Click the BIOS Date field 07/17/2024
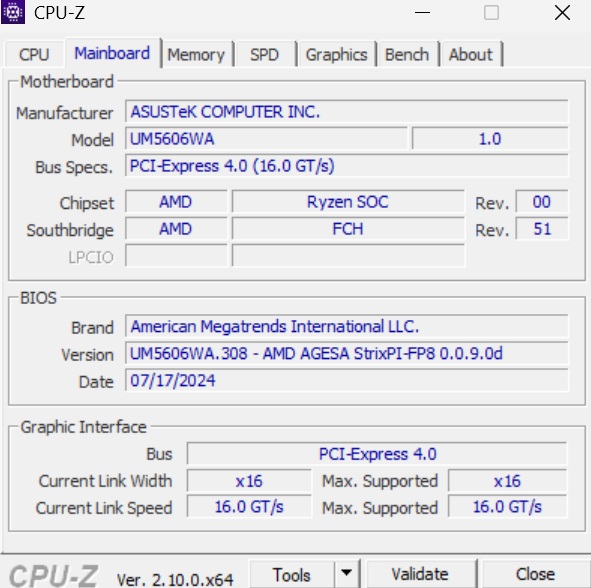Viewport: 591px width, 588px height. coord(346,381)
